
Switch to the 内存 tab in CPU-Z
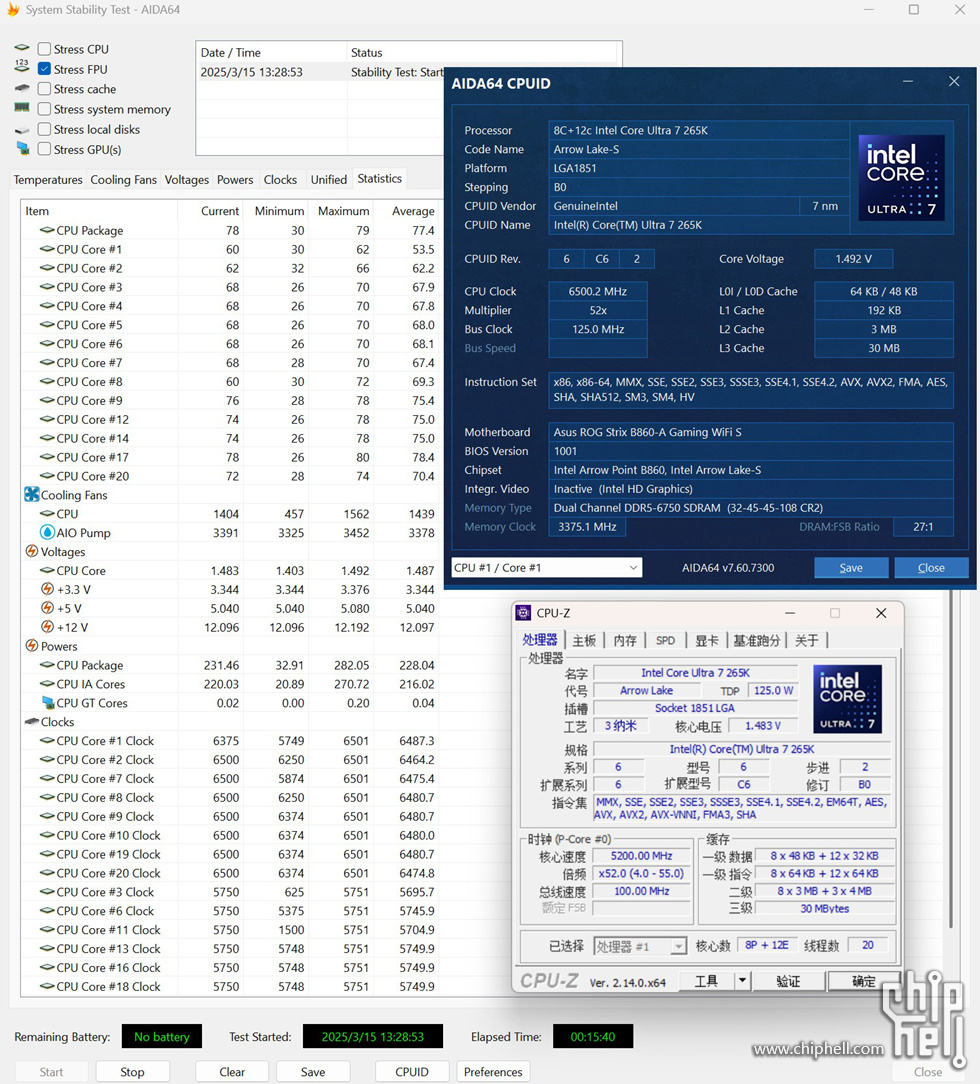click(x=625, y=640)
